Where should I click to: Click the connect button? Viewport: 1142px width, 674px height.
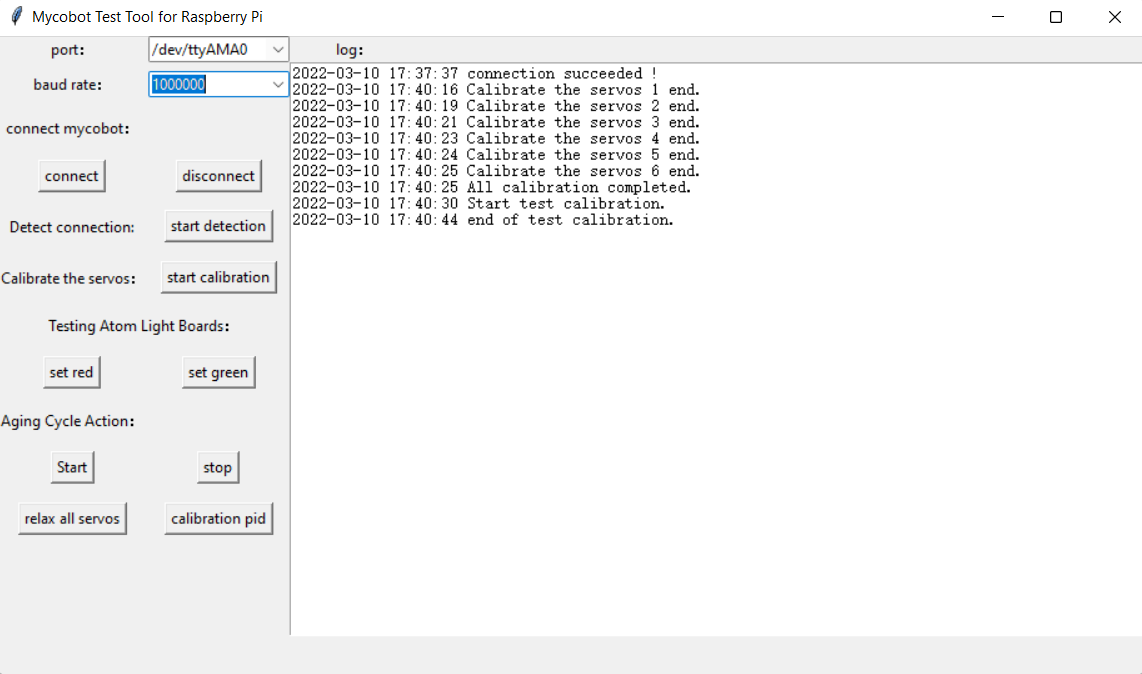[x=71, y=176]
